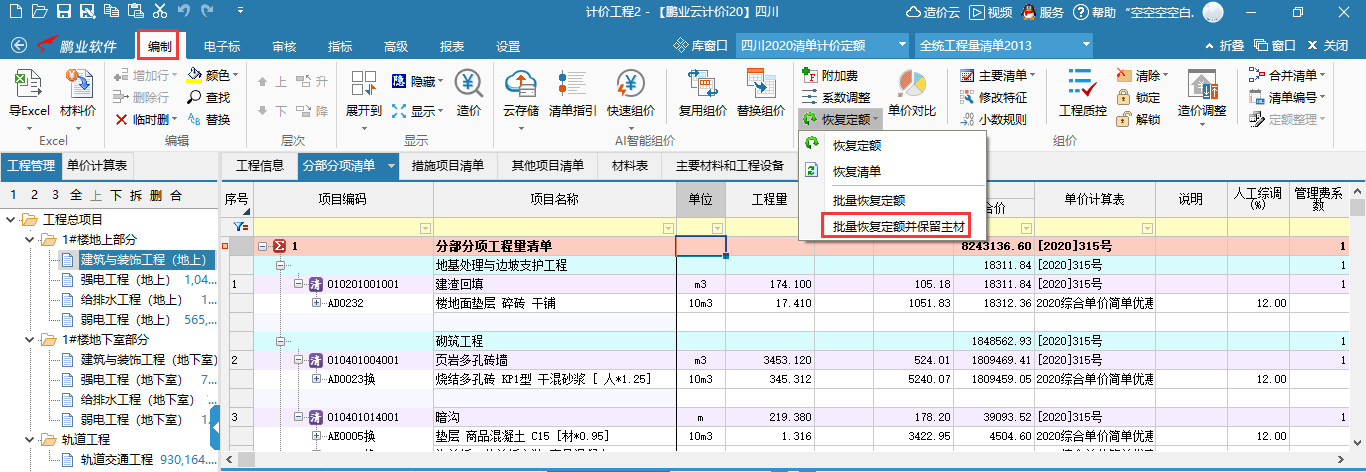Viewport: 1366px width, 472px height.
Task: Switch to the 措施项目清单 tab
Action: (x=447, y=166)
